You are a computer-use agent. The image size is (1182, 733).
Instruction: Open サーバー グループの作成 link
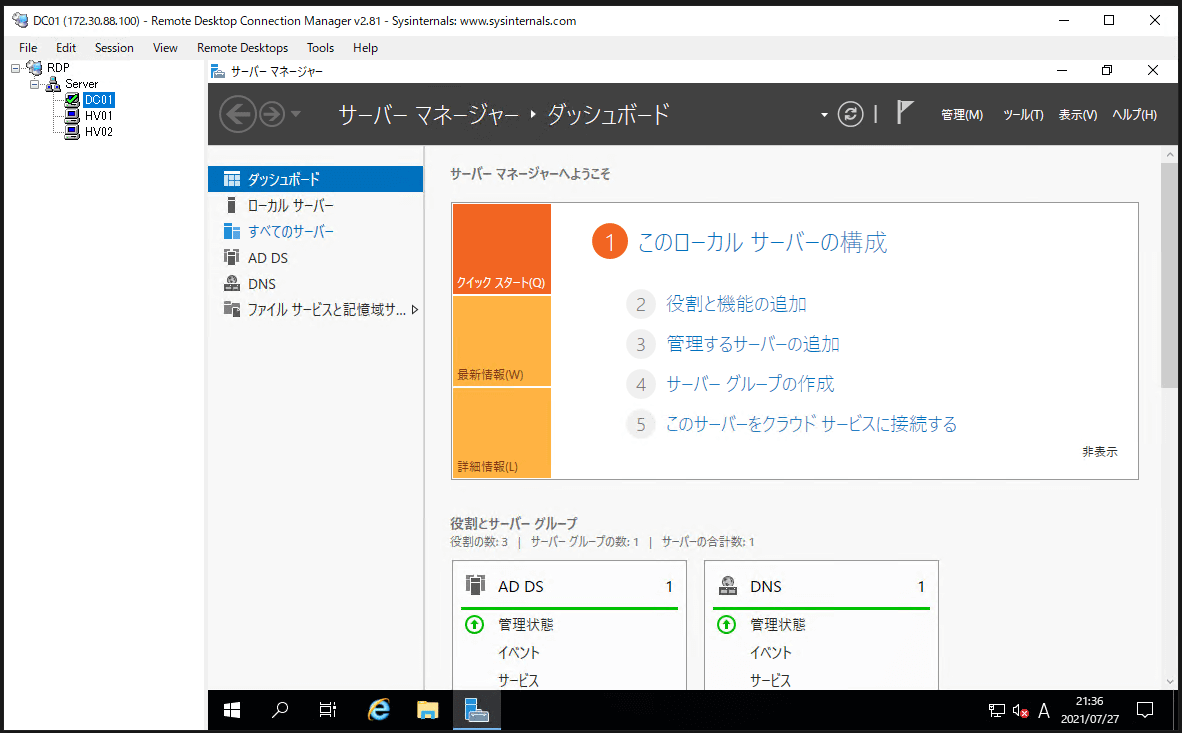pos(750,384)
